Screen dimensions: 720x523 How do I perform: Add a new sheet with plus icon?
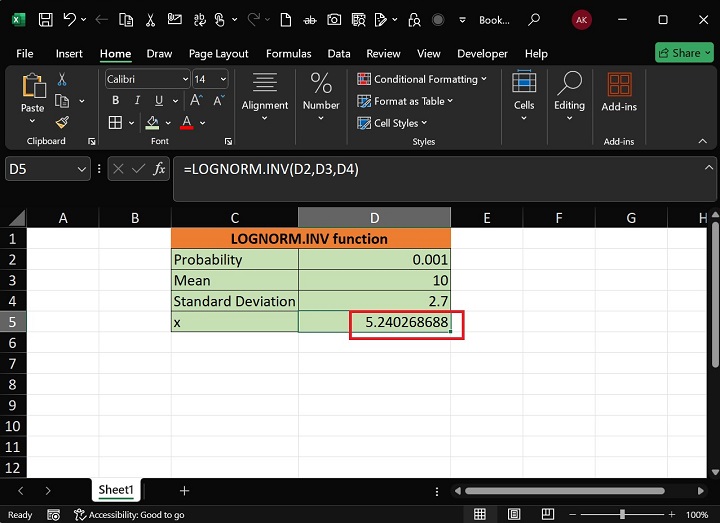click(x=184, y=490)
